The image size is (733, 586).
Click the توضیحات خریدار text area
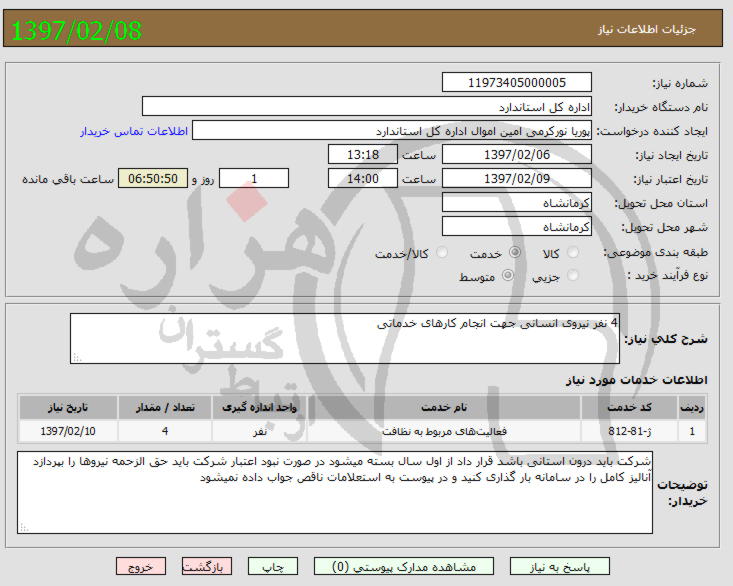(335, 492)
